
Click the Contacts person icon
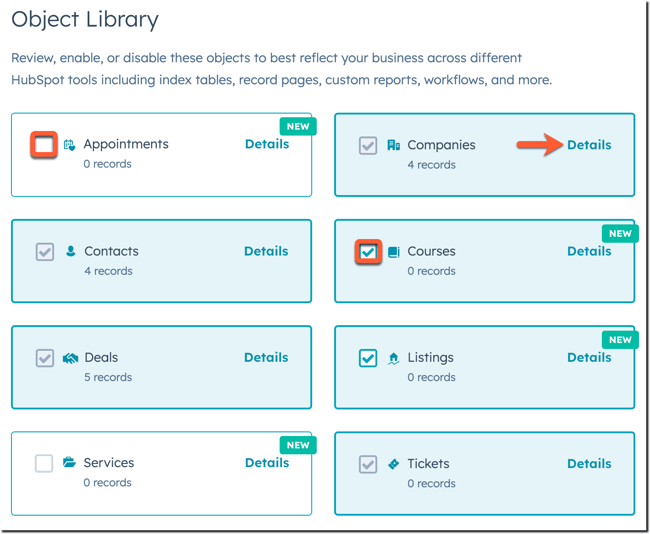click(x=70, y=251)
